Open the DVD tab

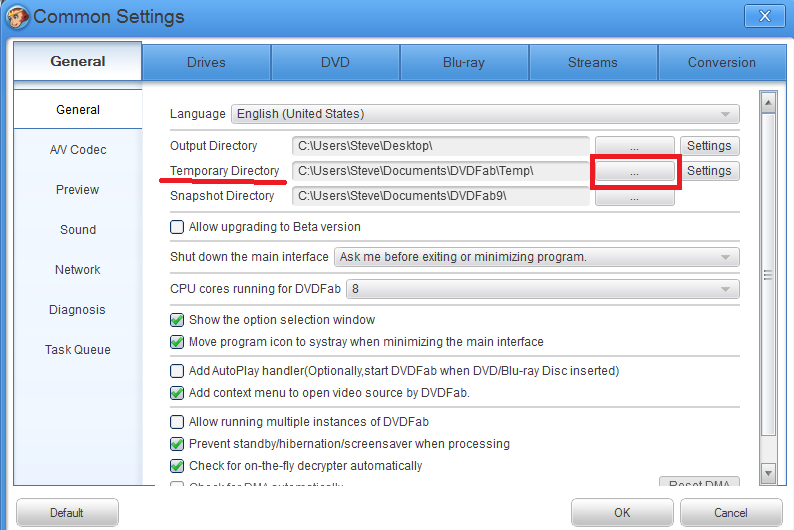click(x=335, y=62)
